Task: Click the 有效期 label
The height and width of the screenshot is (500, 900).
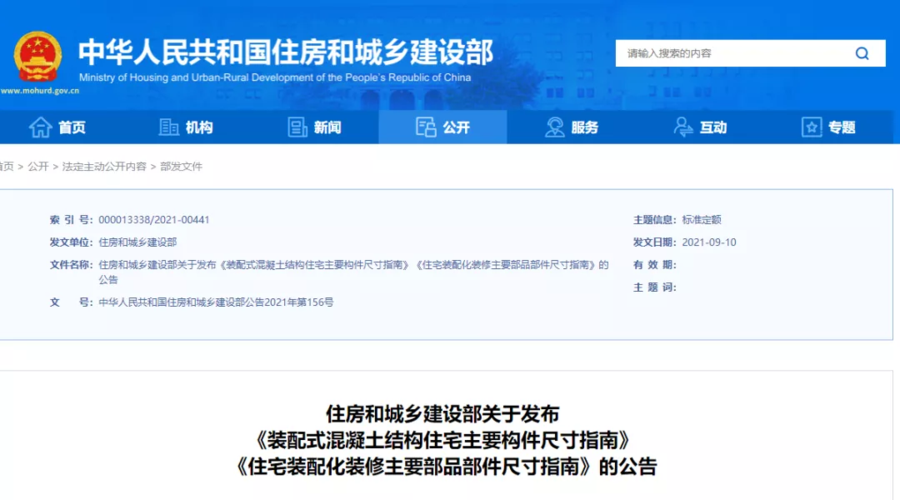Action: pos(655,265)
